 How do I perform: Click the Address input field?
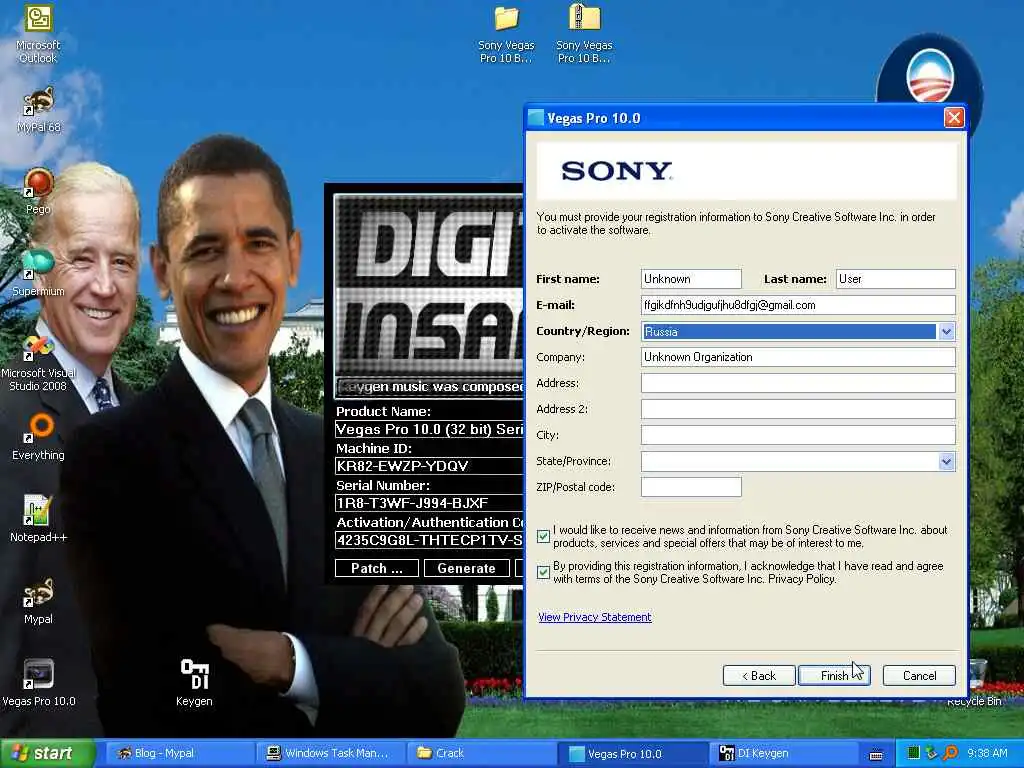tap(798, 383)
